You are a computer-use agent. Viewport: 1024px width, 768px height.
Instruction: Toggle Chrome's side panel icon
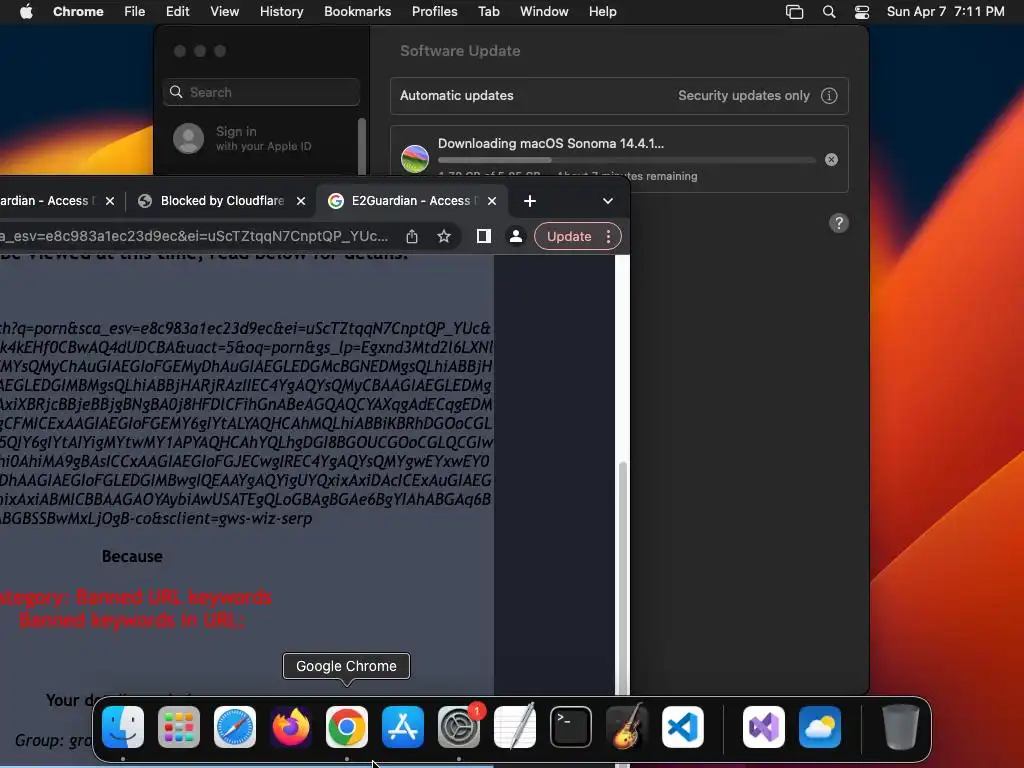(483, 236)
